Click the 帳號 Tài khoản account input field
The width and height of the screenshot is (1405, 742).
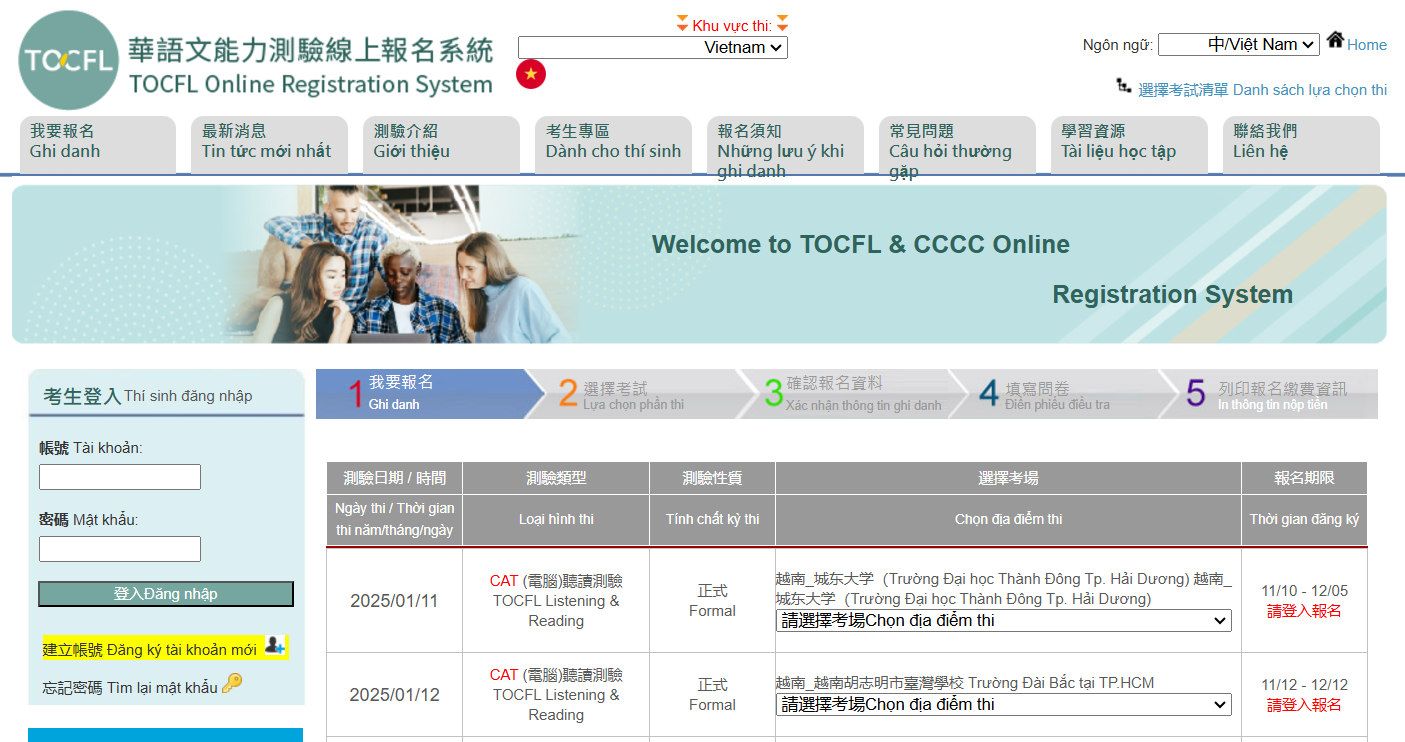tap(120, 477)
